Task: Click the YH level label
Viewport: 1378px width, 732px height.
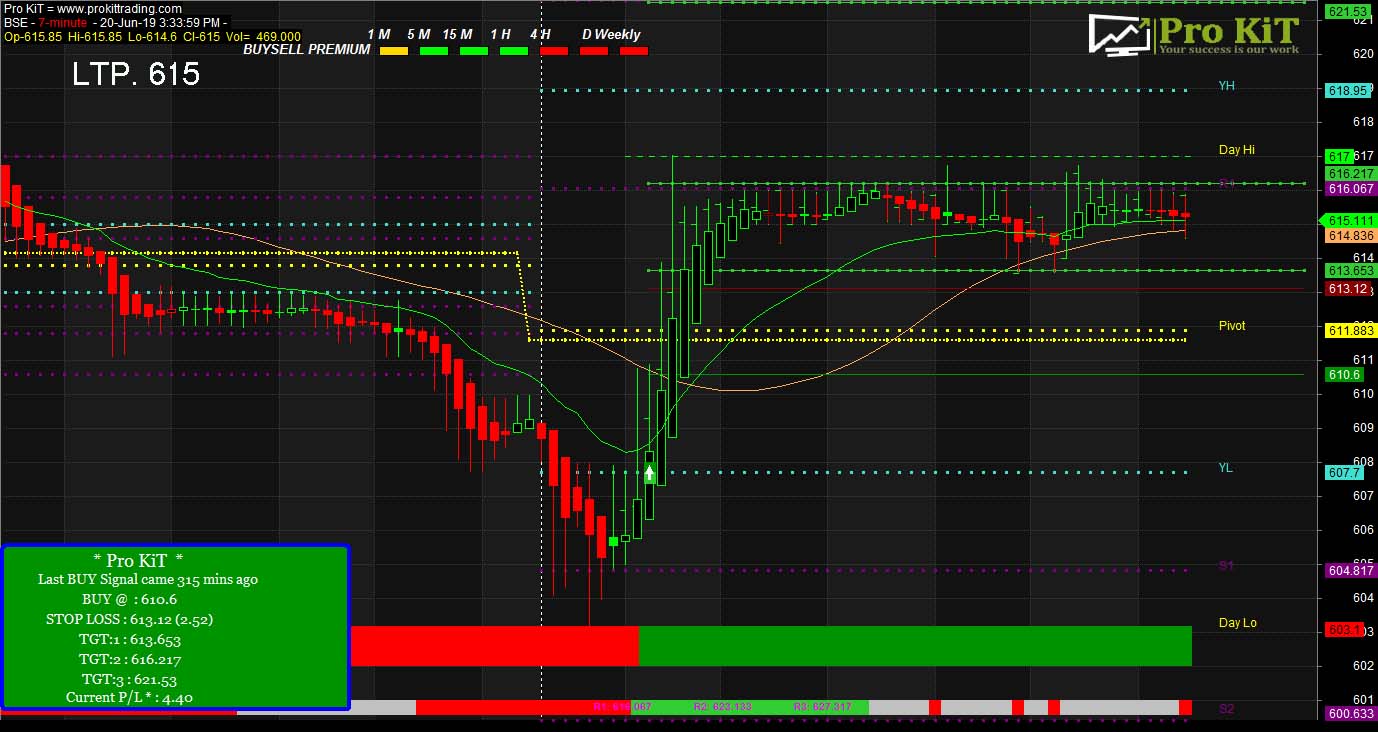Action: click(x=1226, y=86)
